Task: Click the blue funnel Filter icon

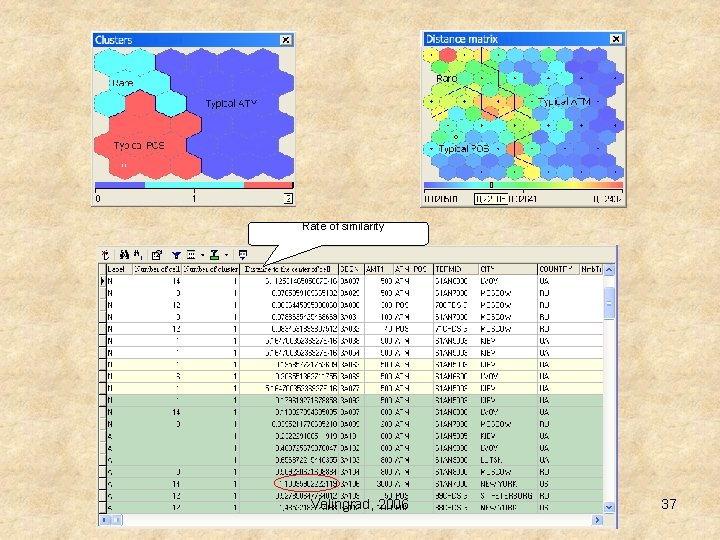Action: click(x=176, y=255)
